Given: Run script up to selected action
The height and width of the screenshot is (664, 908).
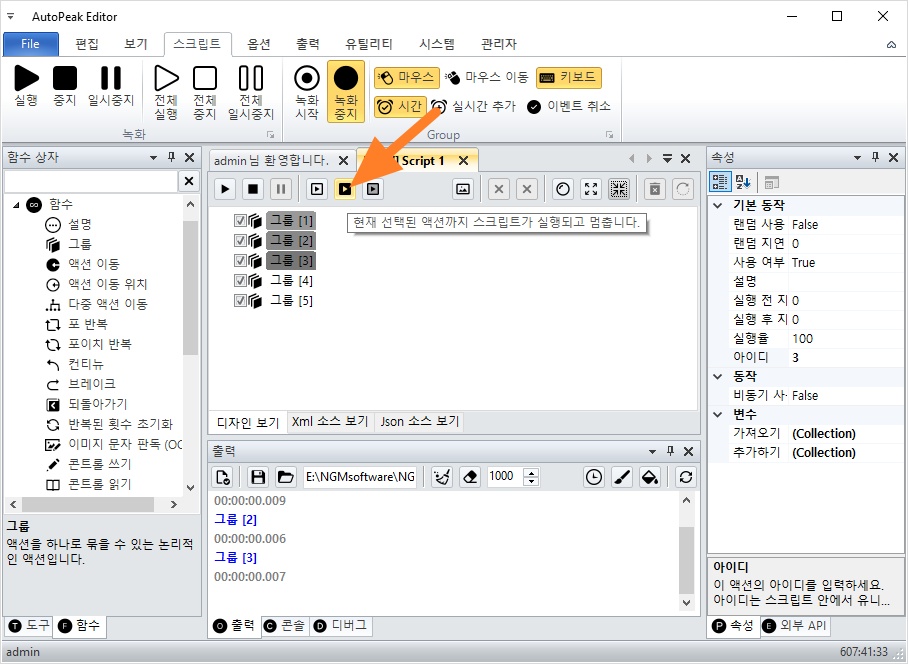Looking at the screenshot, I should click(345, 189).
